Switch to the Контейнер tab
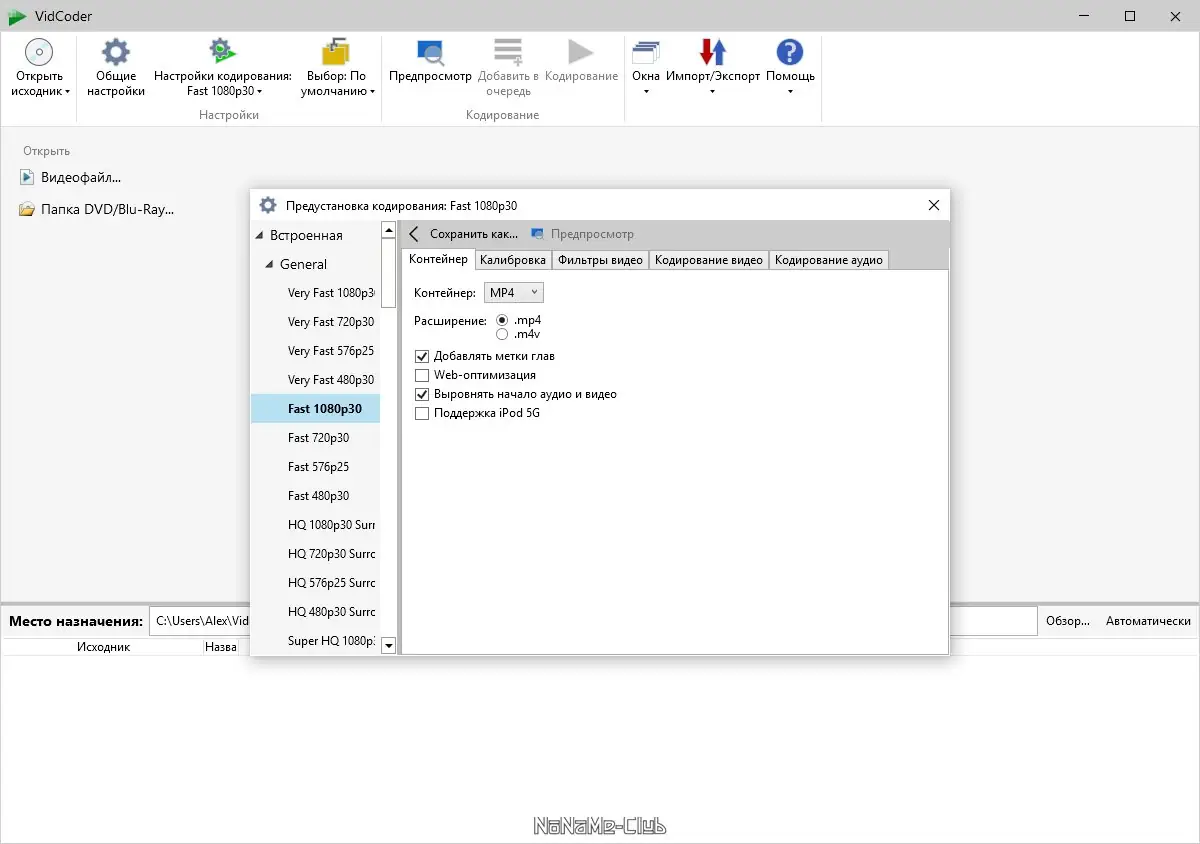Screen dimensions: 1200x844 pyautogui.click(x=438, y=259)
